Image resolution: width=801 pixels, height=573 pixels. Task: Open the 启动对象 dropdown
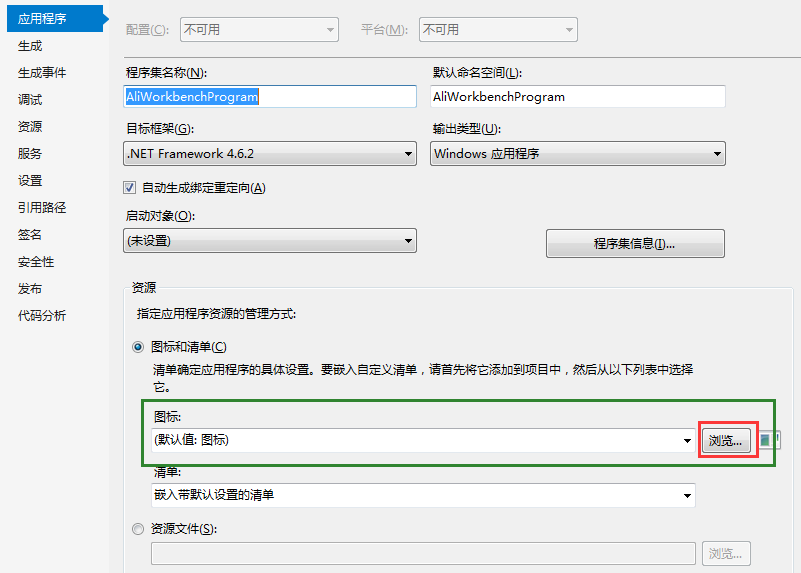tap(270, 241)
